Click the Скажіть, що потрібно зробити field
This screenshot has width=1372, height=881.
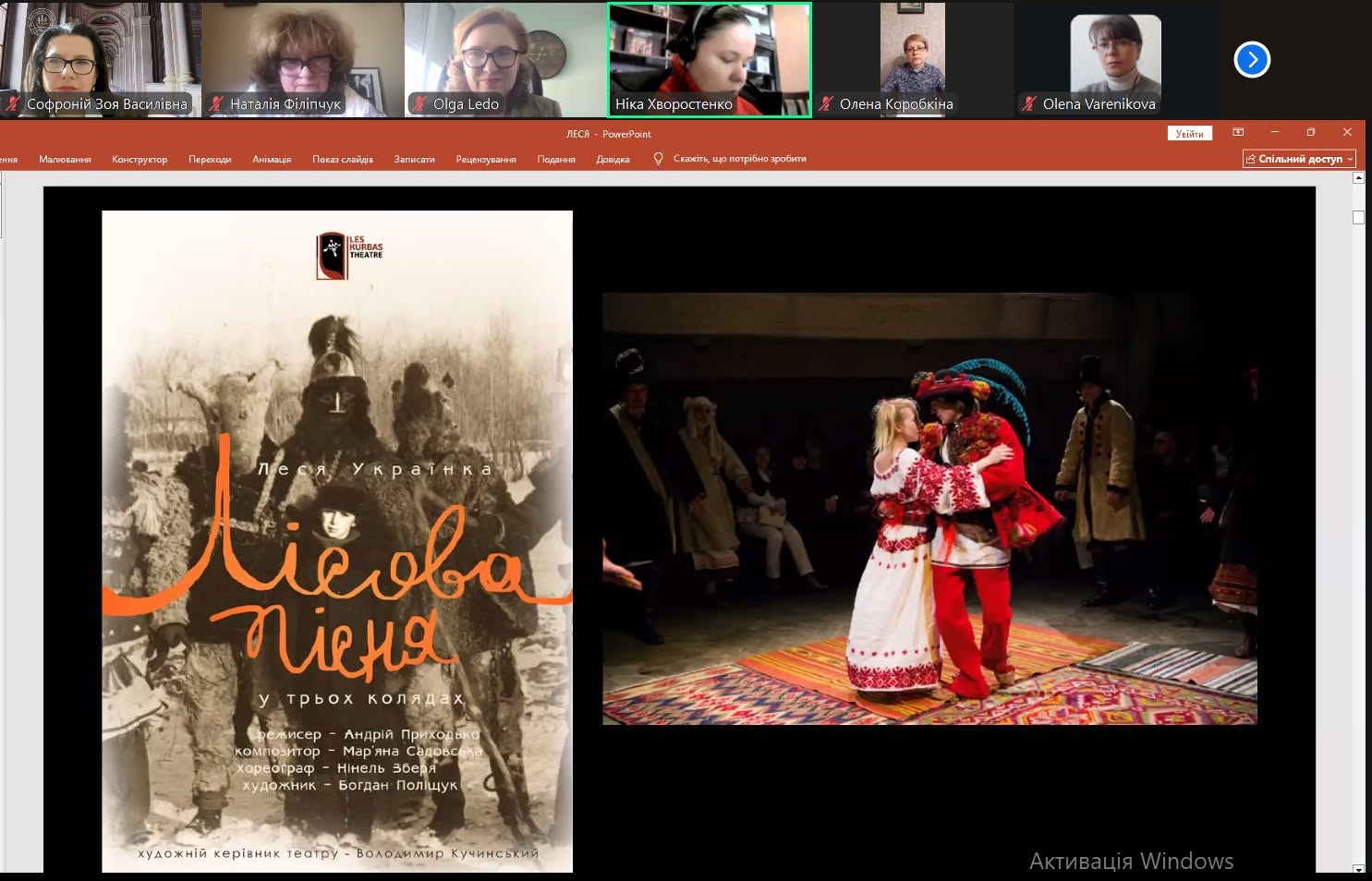click(x=739, y=159)
